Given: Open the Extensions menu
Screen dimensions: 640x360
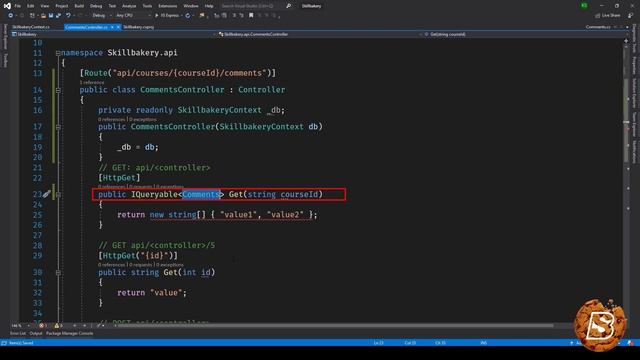Looking at the screenshot, I should pyautogui.click(x=168, y=6).
